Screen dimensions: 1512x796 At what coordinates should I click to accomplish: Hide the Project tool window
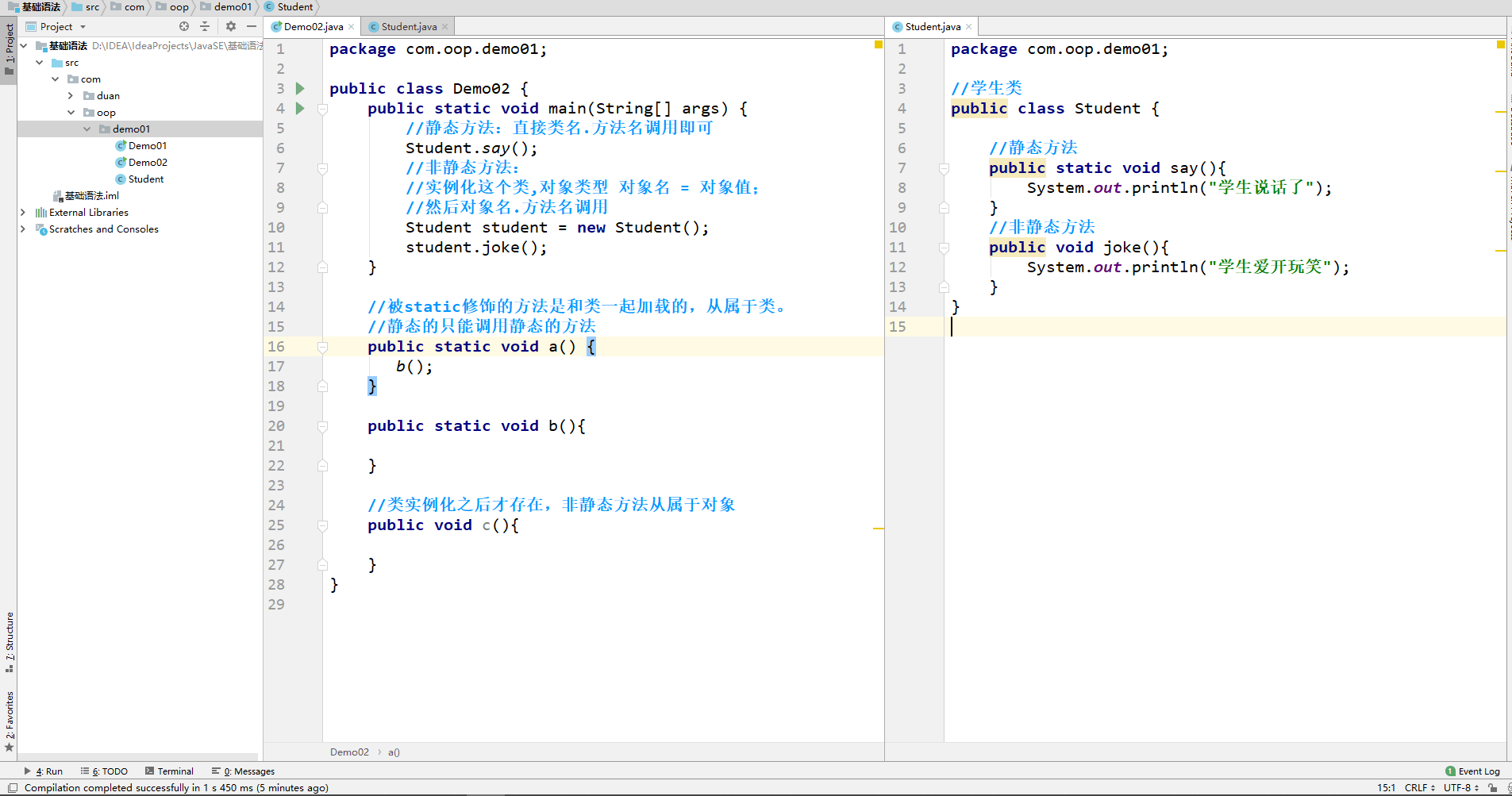252,26
